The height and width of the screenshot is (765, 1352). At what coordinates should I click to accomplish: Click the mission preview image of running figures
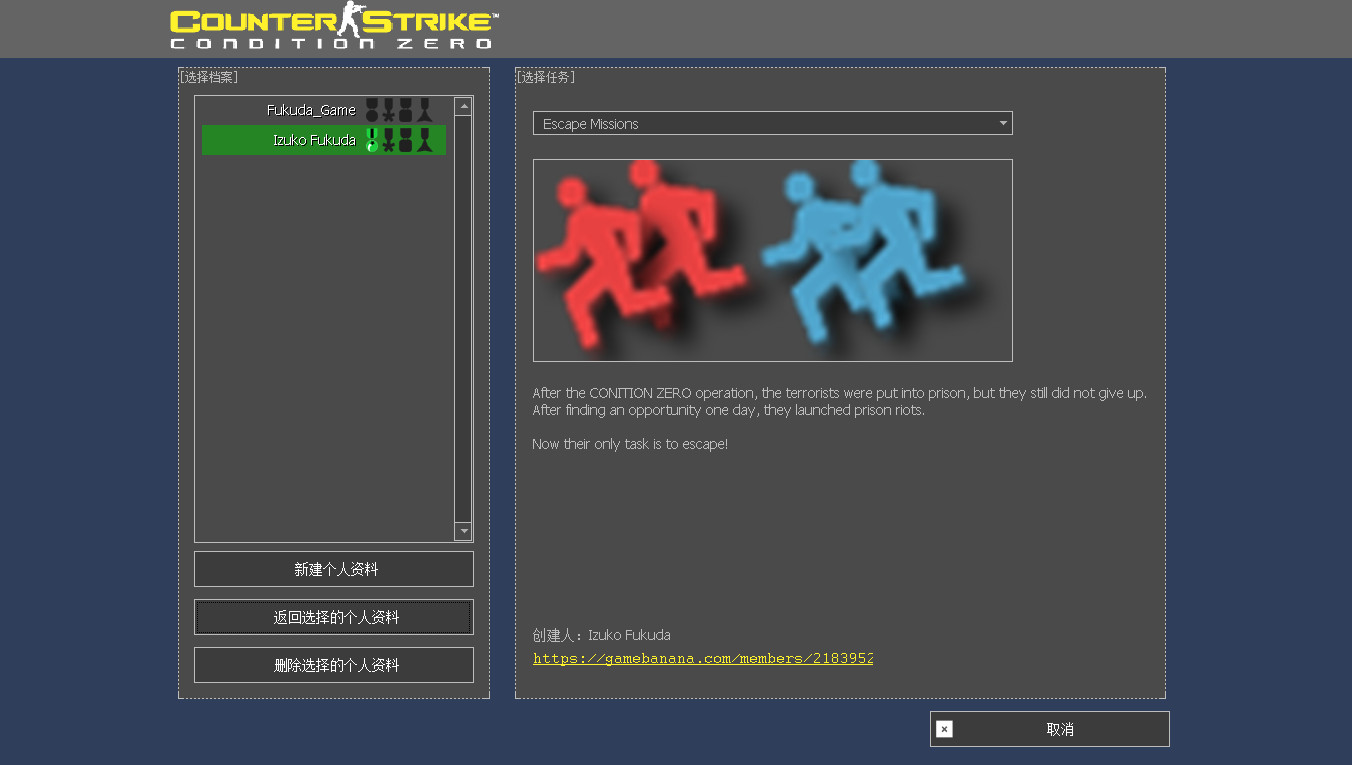(x=772, y=260)
